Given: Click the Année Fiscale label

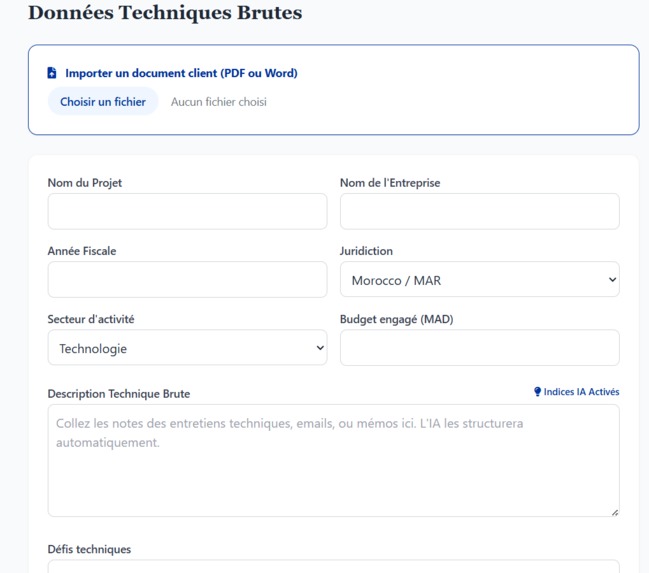Looking at the screenshot, I should [82, 251].
